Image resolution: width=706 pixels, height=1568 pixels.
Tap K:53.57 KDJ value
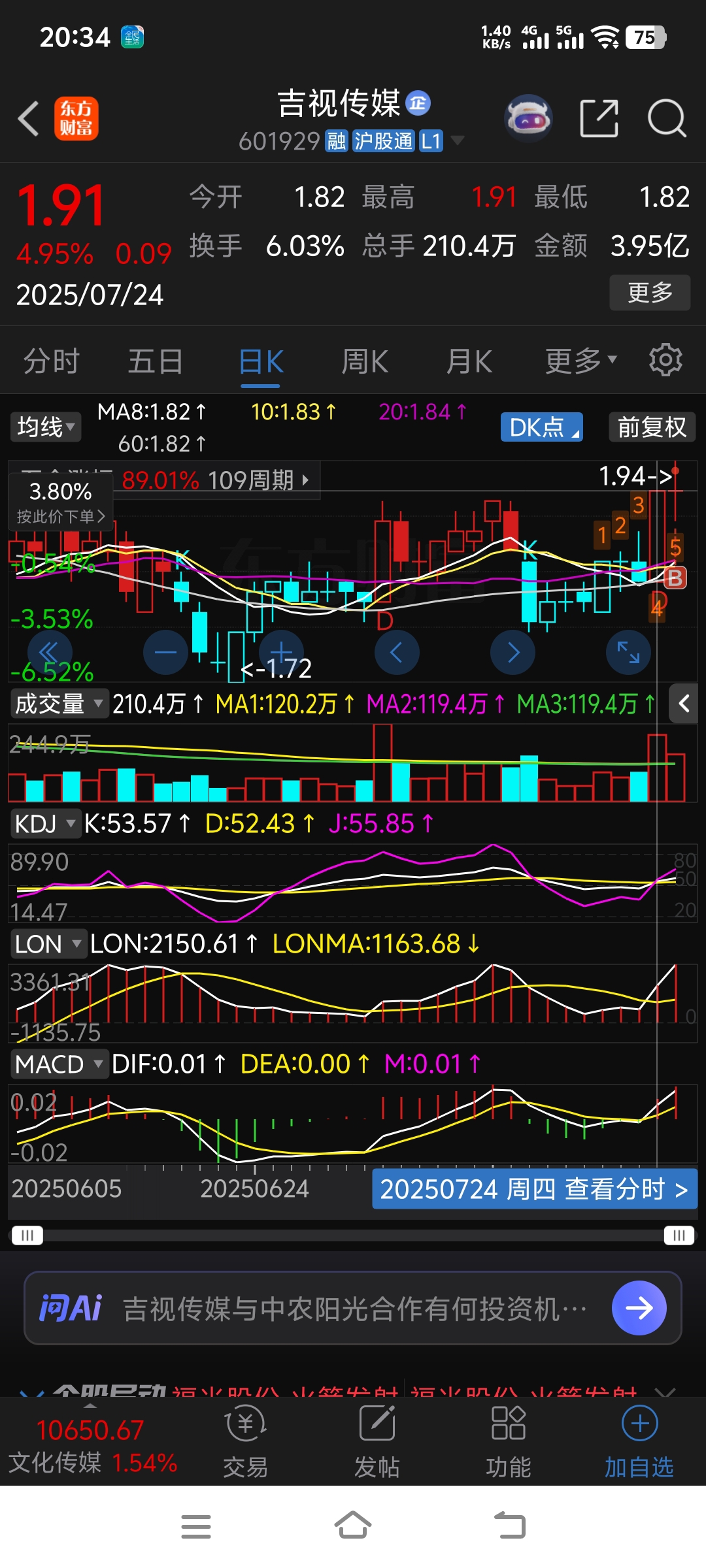point(137,824)
